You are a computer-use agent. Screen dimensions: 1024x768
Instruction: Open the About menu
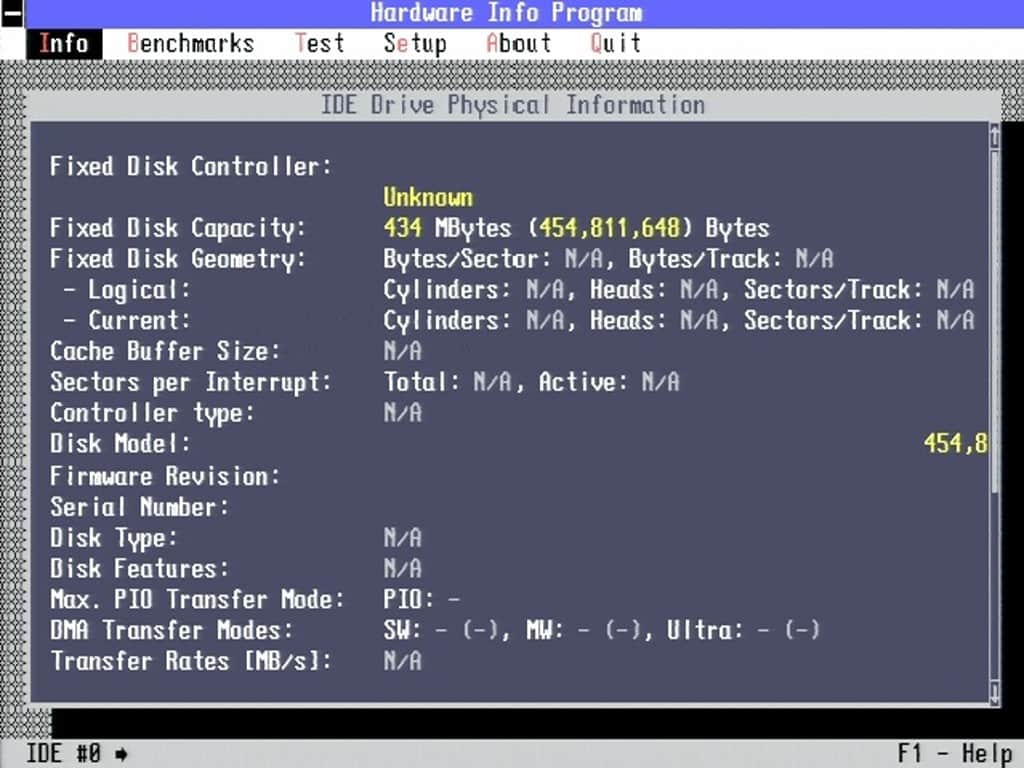point(519,44)
